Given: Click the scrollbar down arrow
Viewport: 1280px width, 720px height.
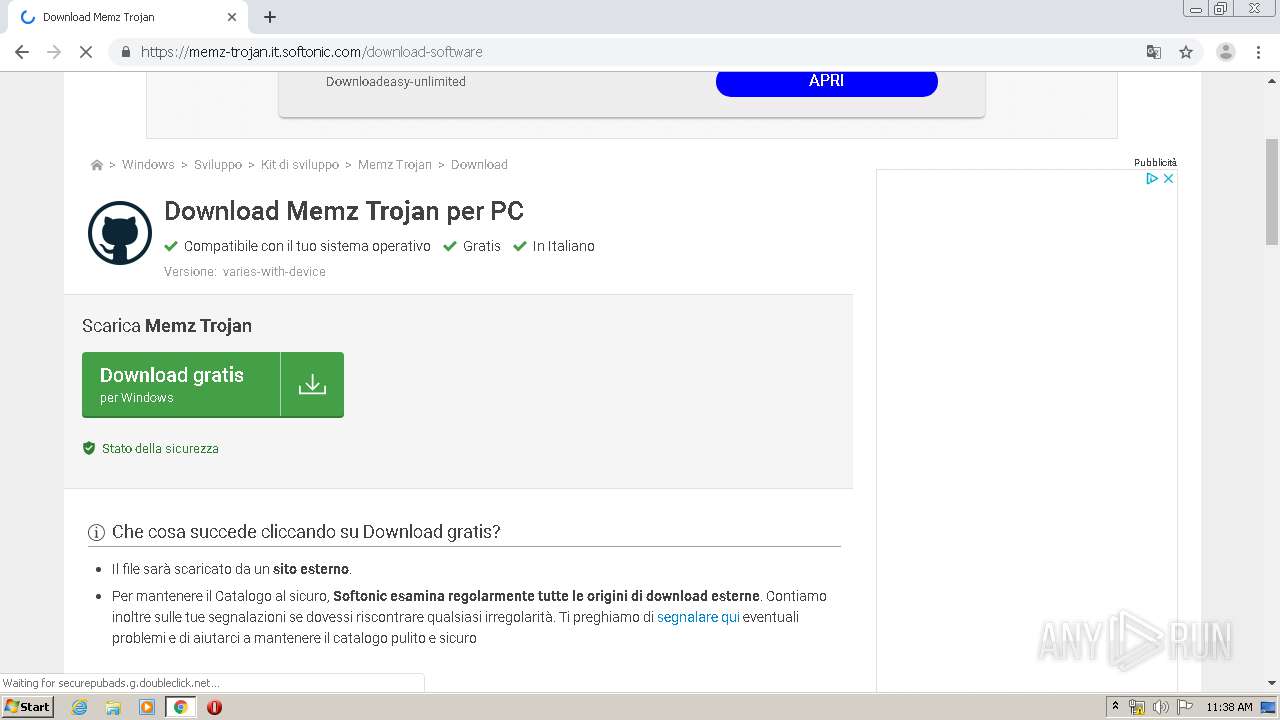Looking at the screenshot, I should pyautogui.click(x=1272, y=683).
